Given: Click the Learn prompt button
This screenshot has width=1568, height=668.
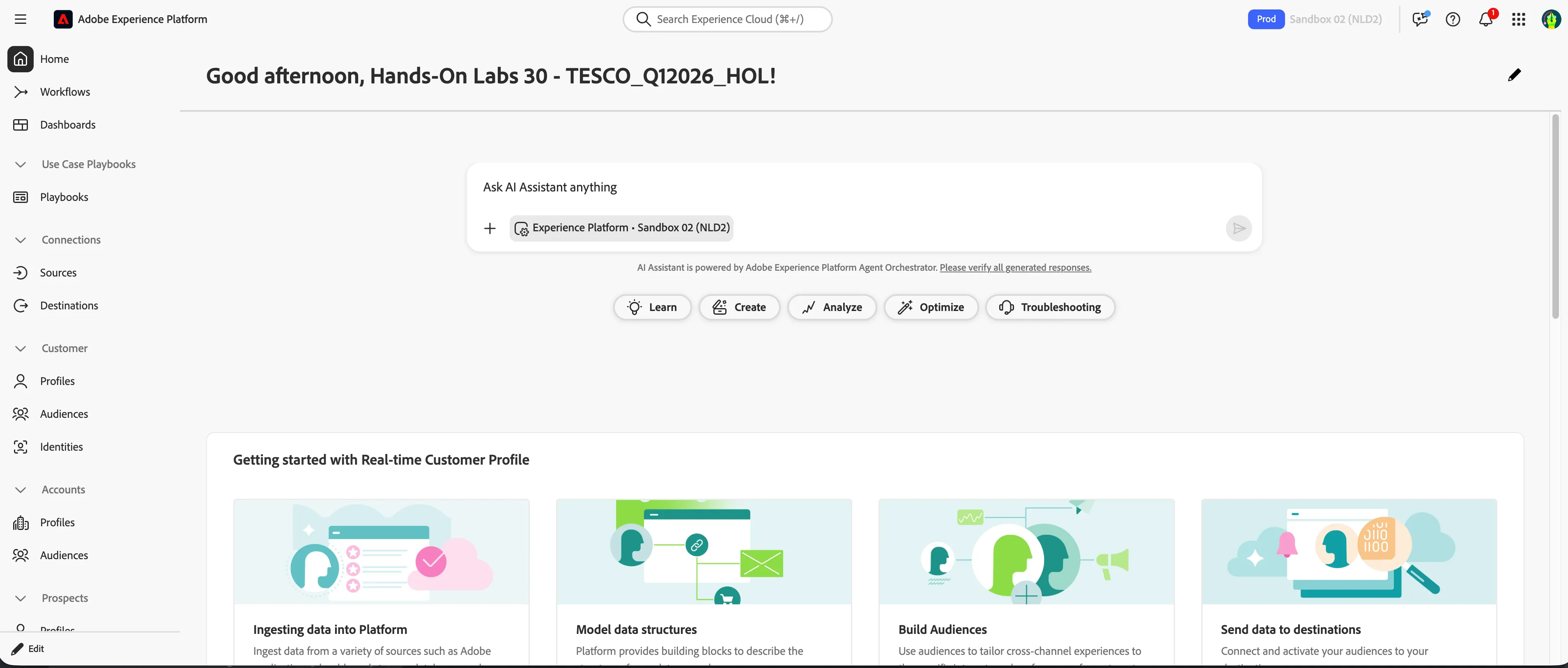Looking at the screenshot, I should tap(652, 308).
